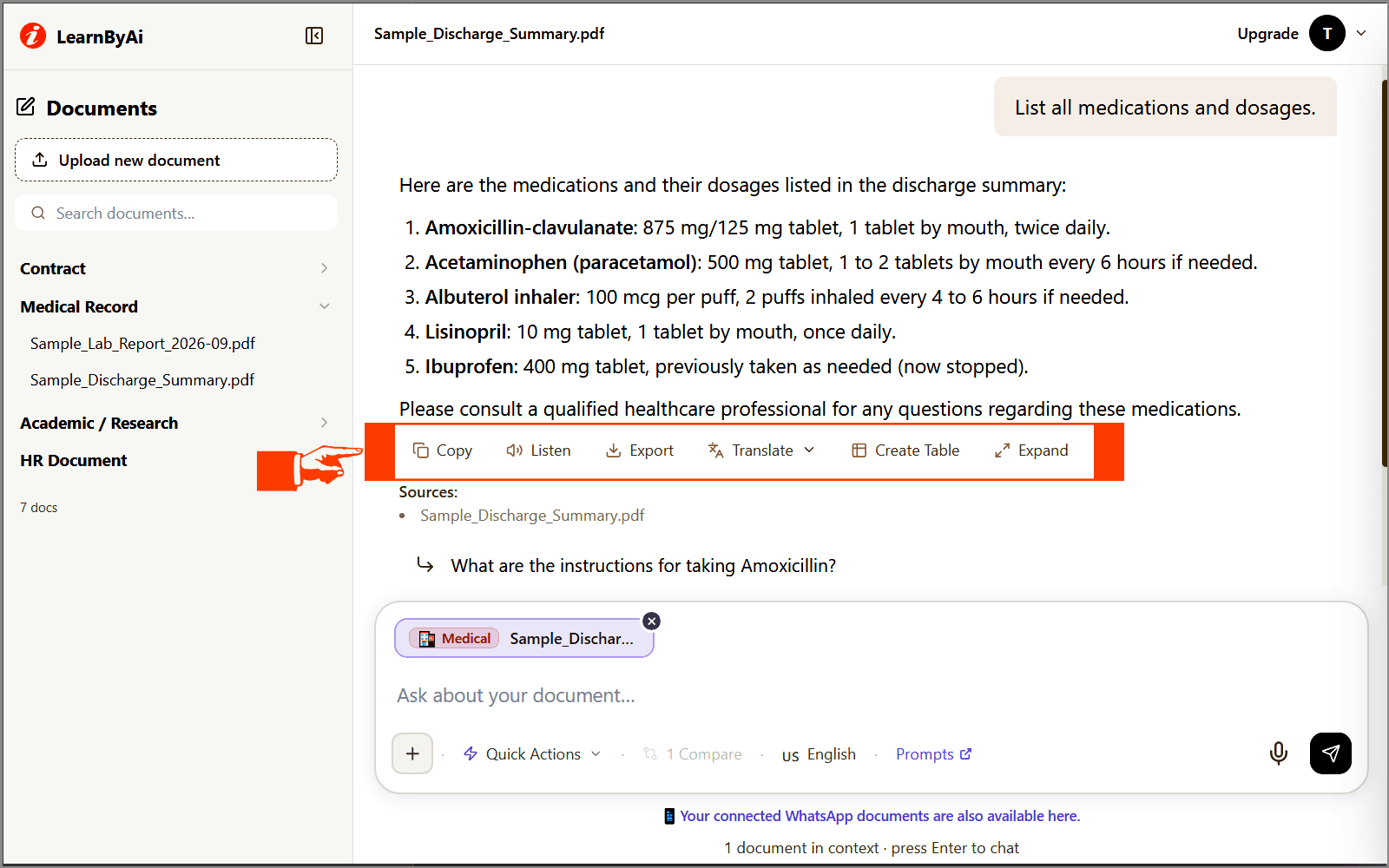Click the plus attach button
This screenshot has width=1389, height=868.
[412, 753]
